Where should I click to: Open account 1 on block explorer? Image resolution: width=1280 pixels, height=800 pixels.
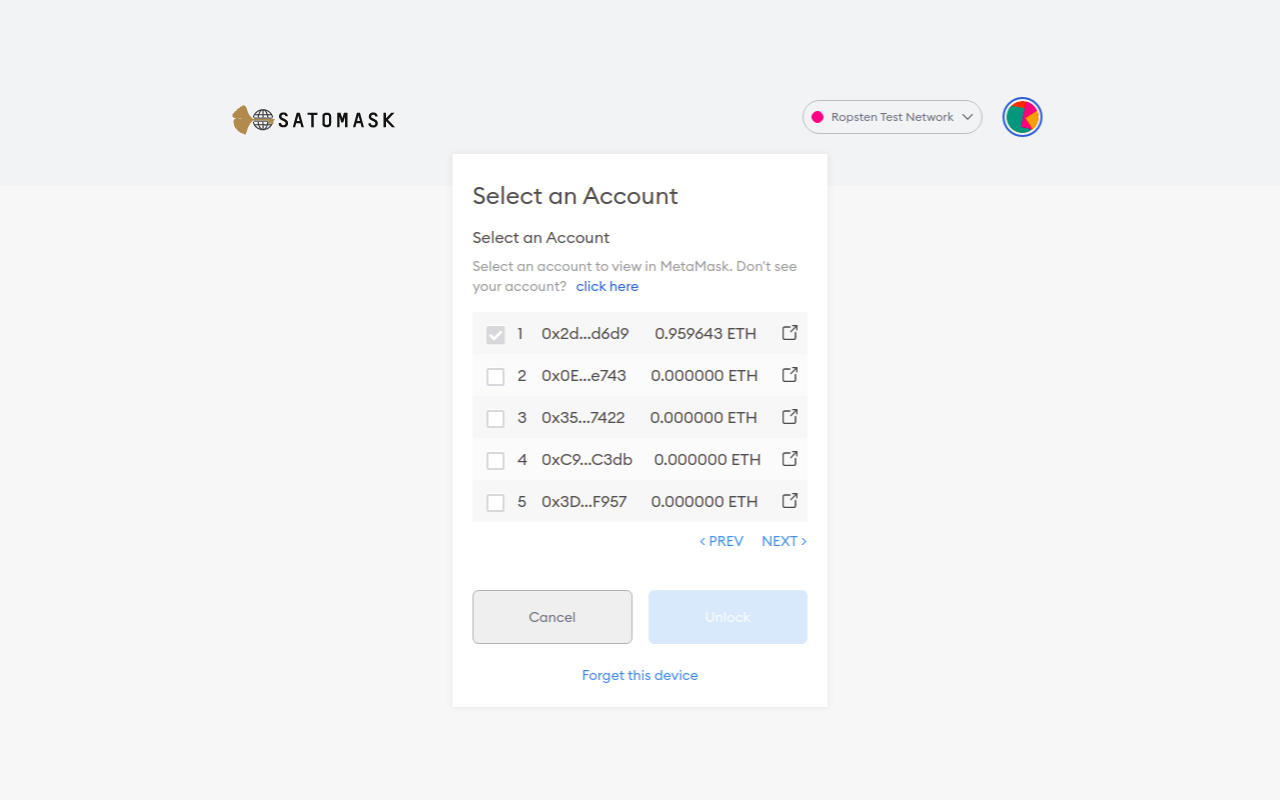point(789,332)
